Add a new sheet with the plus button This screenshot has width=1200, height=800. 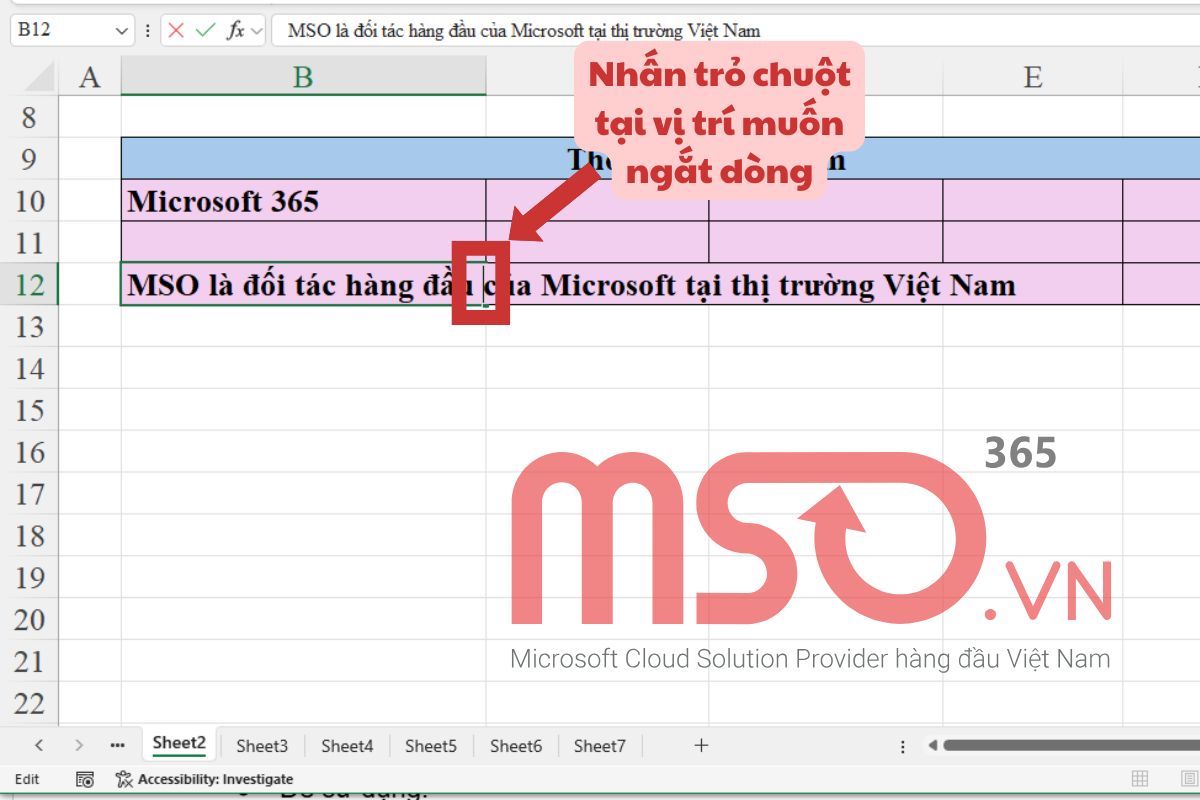[701, 745]
